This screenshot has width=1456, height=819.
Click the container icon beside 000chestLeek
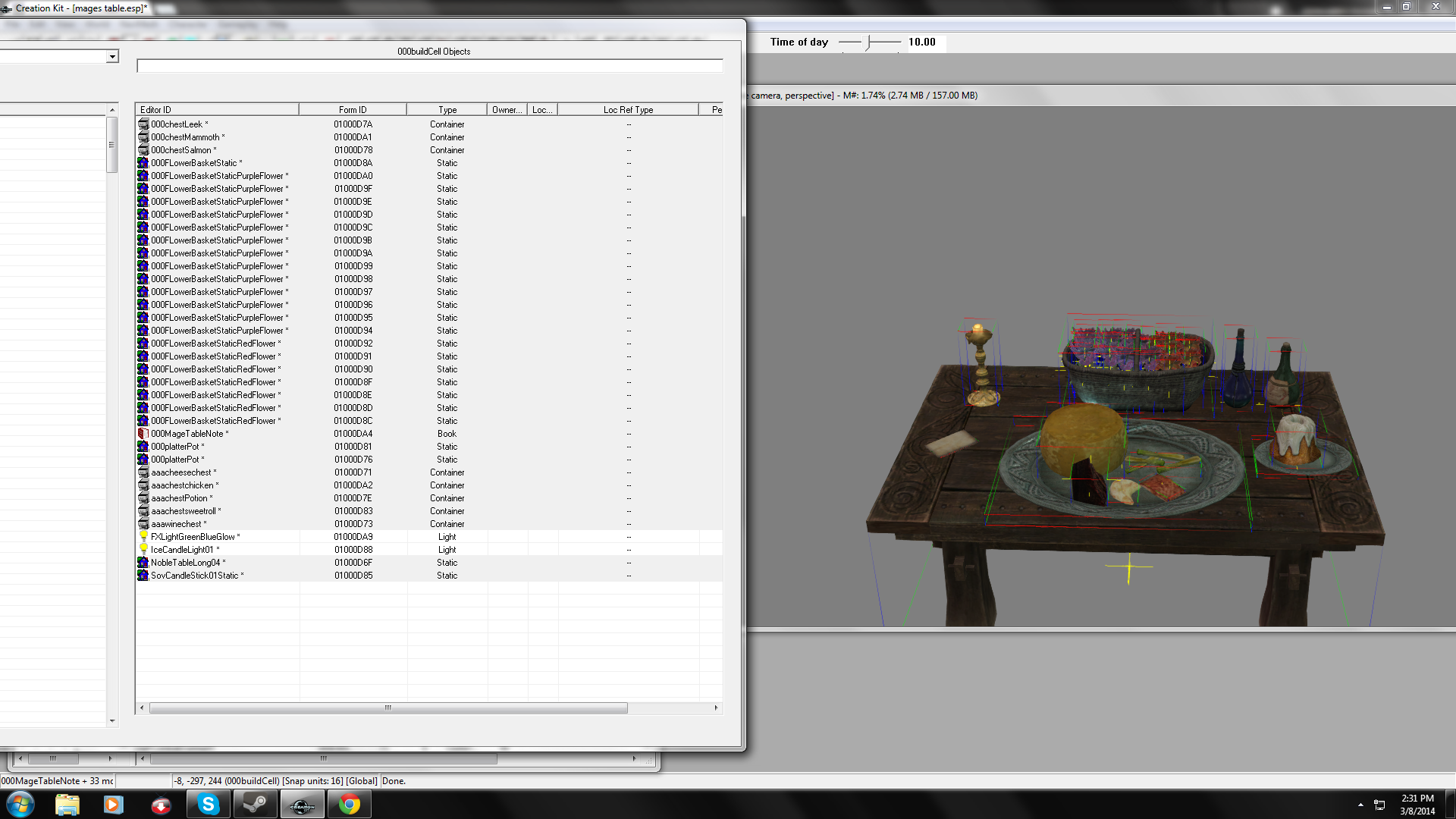[143, 124]
